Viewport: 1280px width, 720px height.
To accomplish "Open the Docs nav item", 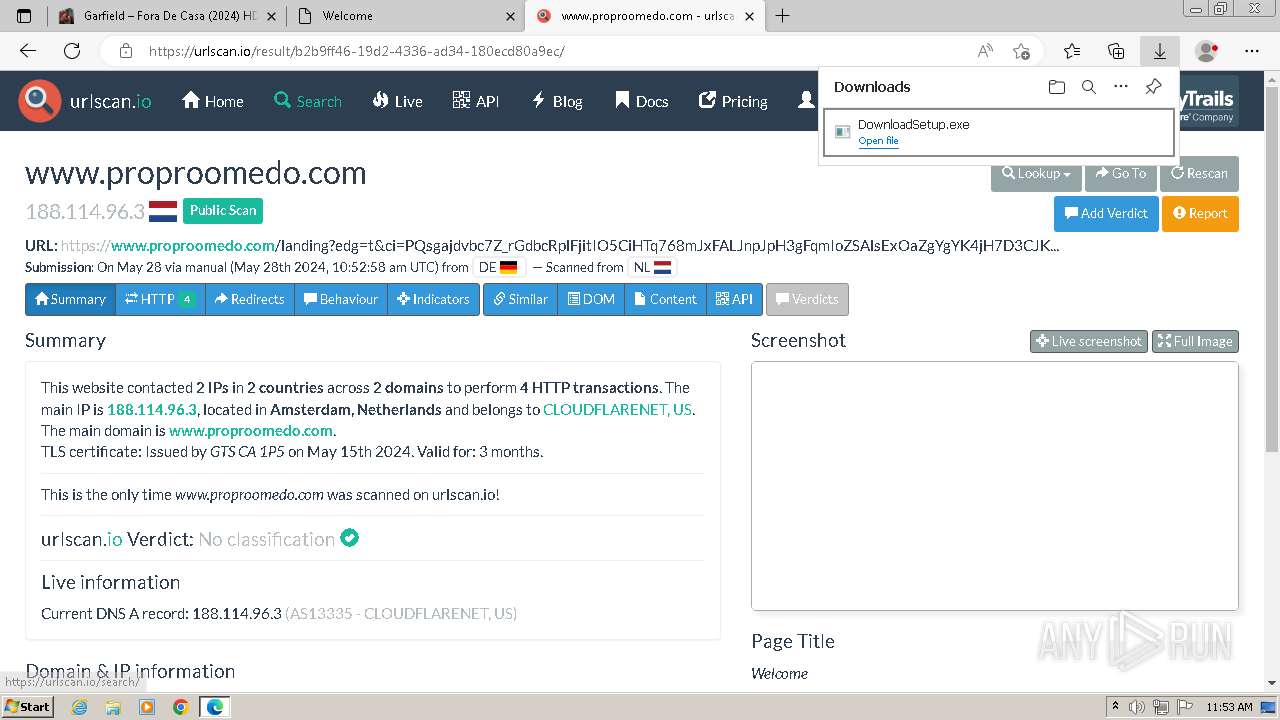I will tap(641, 101).
